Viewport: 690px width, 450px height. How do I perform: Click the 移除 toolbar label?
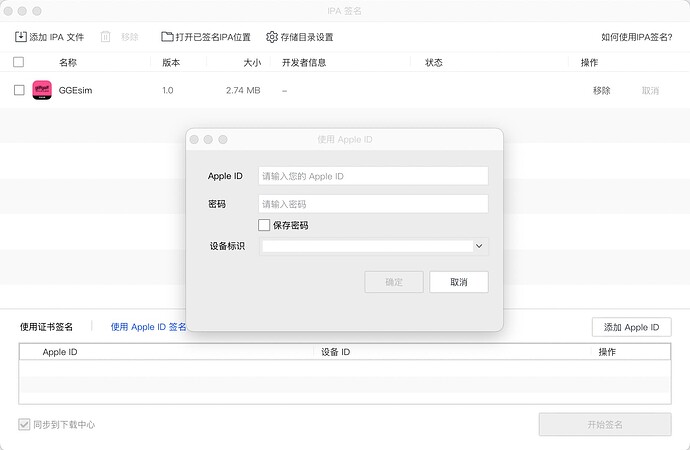click(130, 37)
